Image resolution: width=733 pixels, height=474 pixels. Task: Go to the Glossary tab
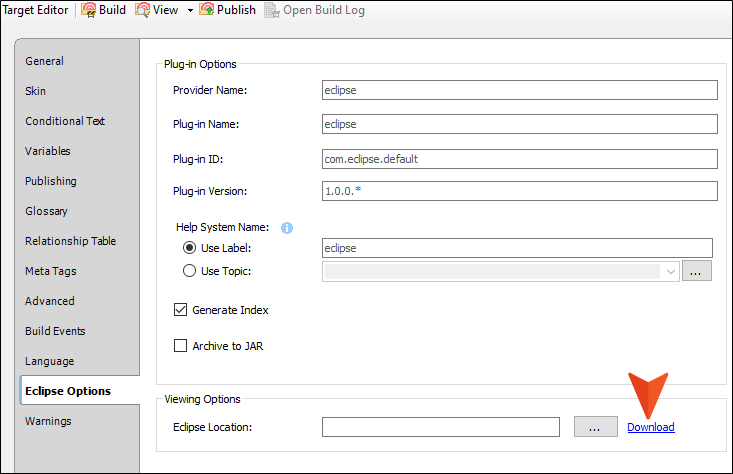click(46, 211)
